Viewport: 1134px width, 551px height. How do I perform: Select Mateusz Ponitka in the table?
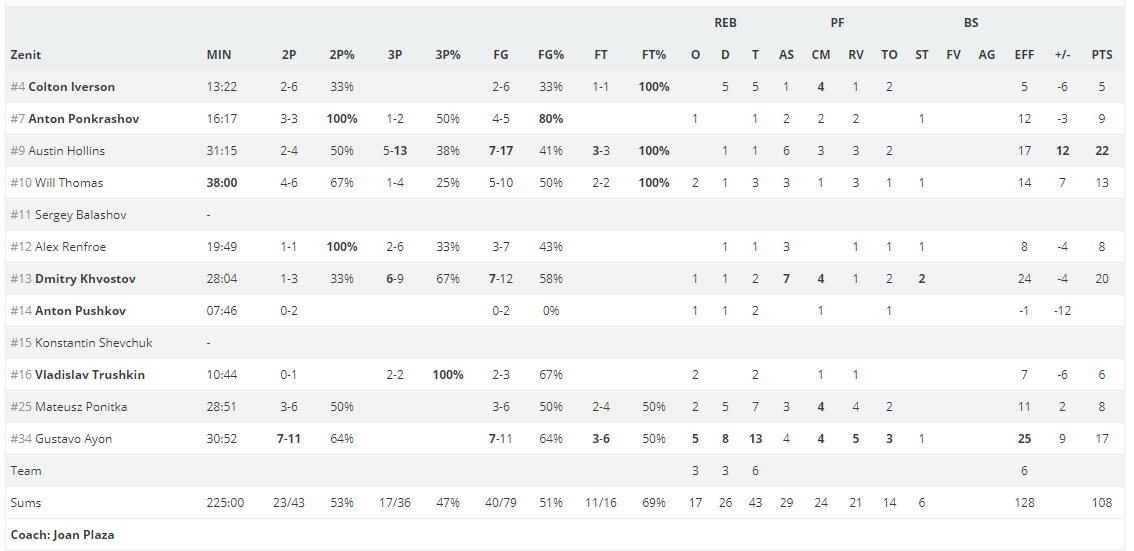pyautogui.click(x=81, y=406)
